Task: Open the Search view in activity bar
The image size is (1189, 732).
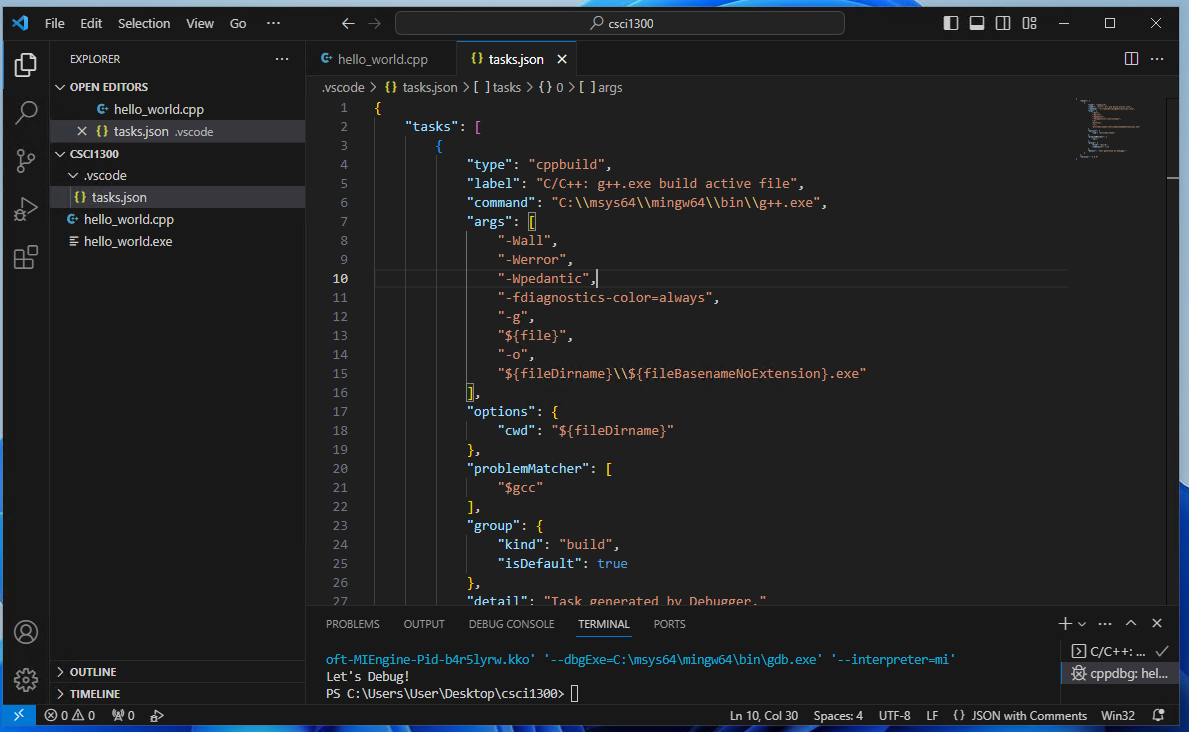Action: point(26,113)
